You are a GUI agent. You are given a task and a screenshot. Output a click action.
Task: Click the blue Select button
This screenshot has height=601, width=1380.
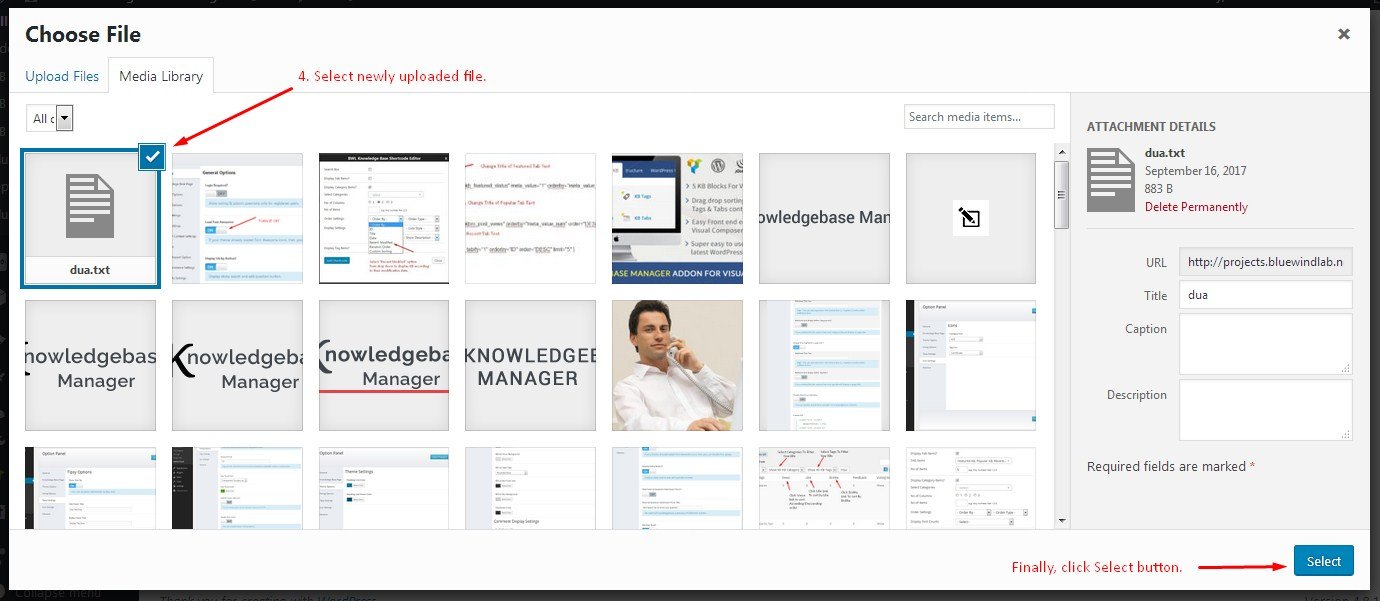1323,561
